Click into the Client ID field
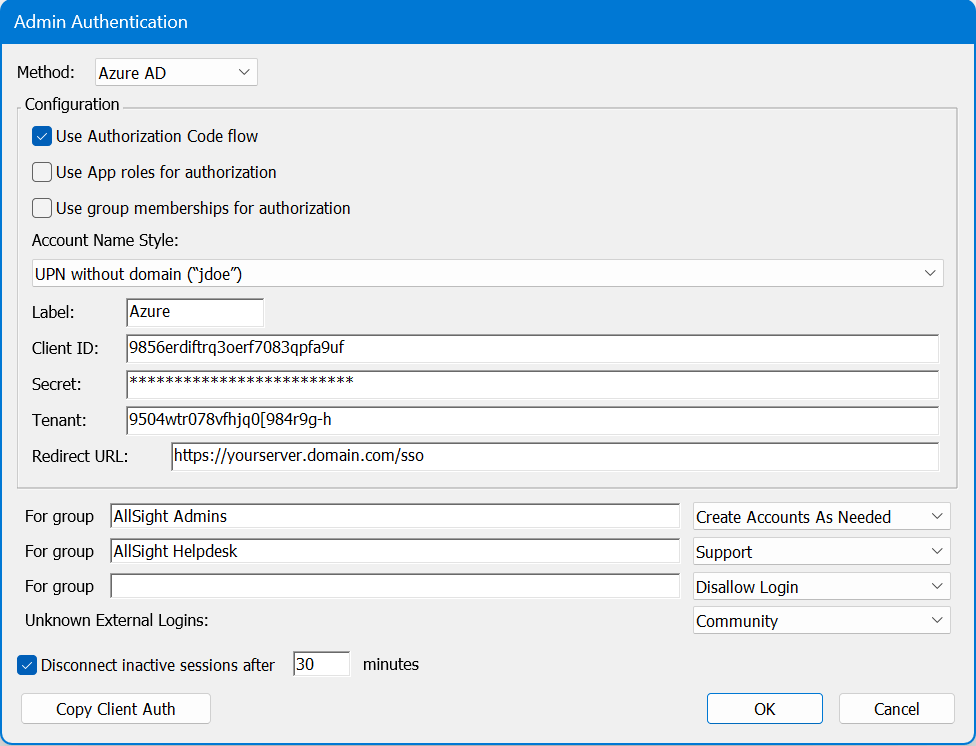 tap(532, 348)
